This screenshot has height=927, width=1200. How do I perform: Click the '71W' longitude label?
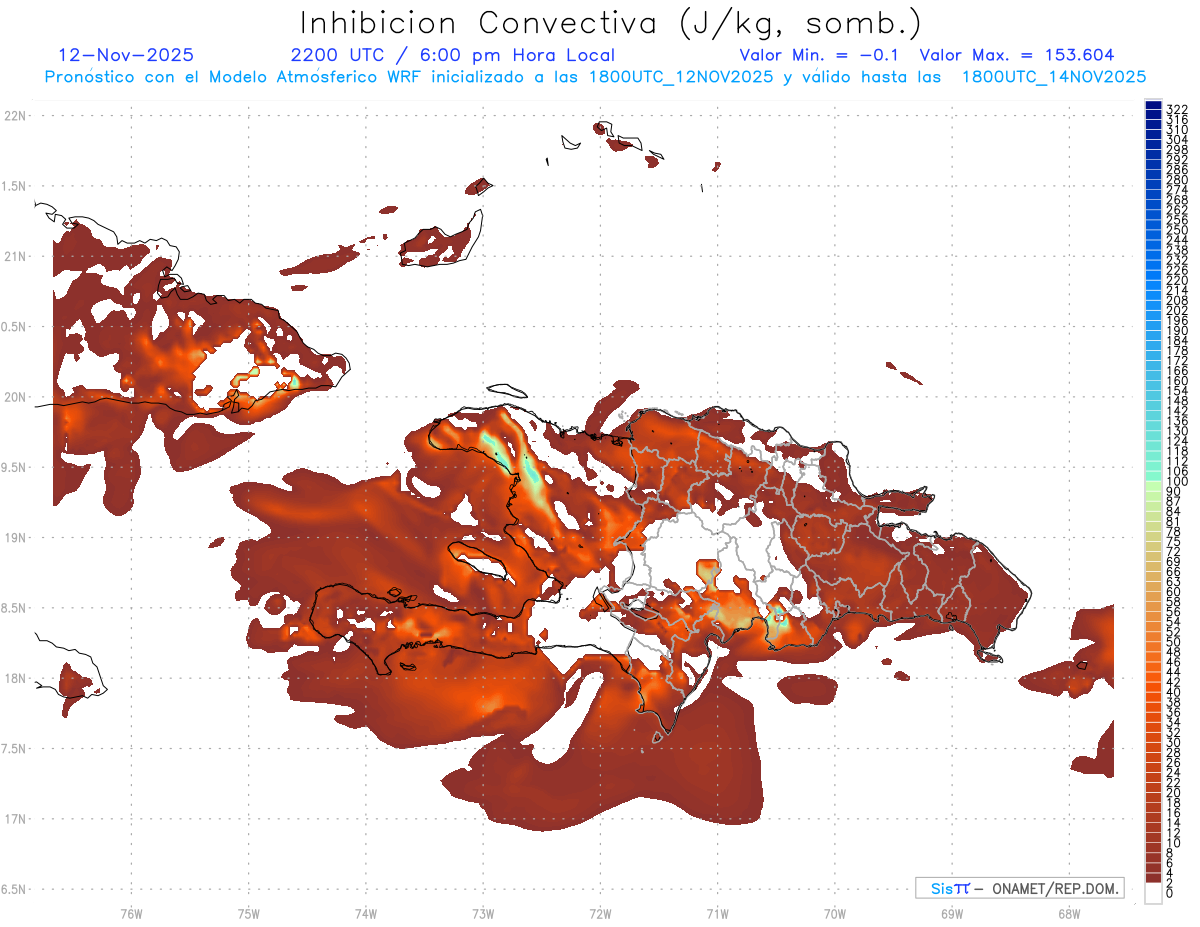pyautogui.click(x=717, y=912)
